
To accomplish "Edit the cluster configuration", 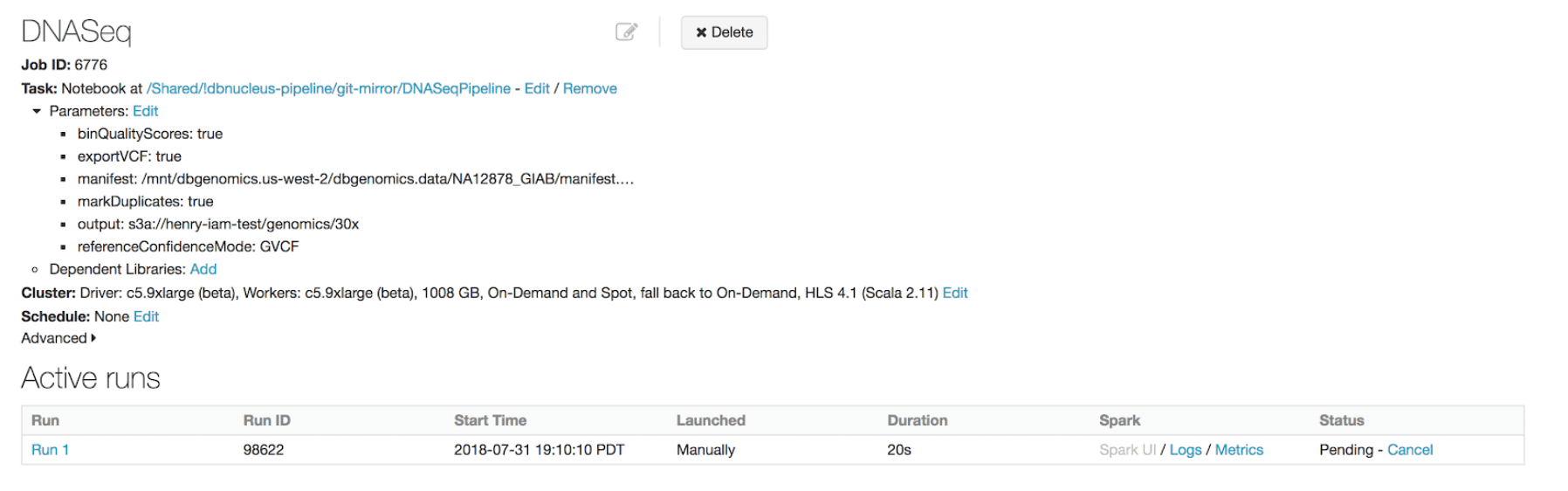I will pyautogui.click(x=955, y=293).
